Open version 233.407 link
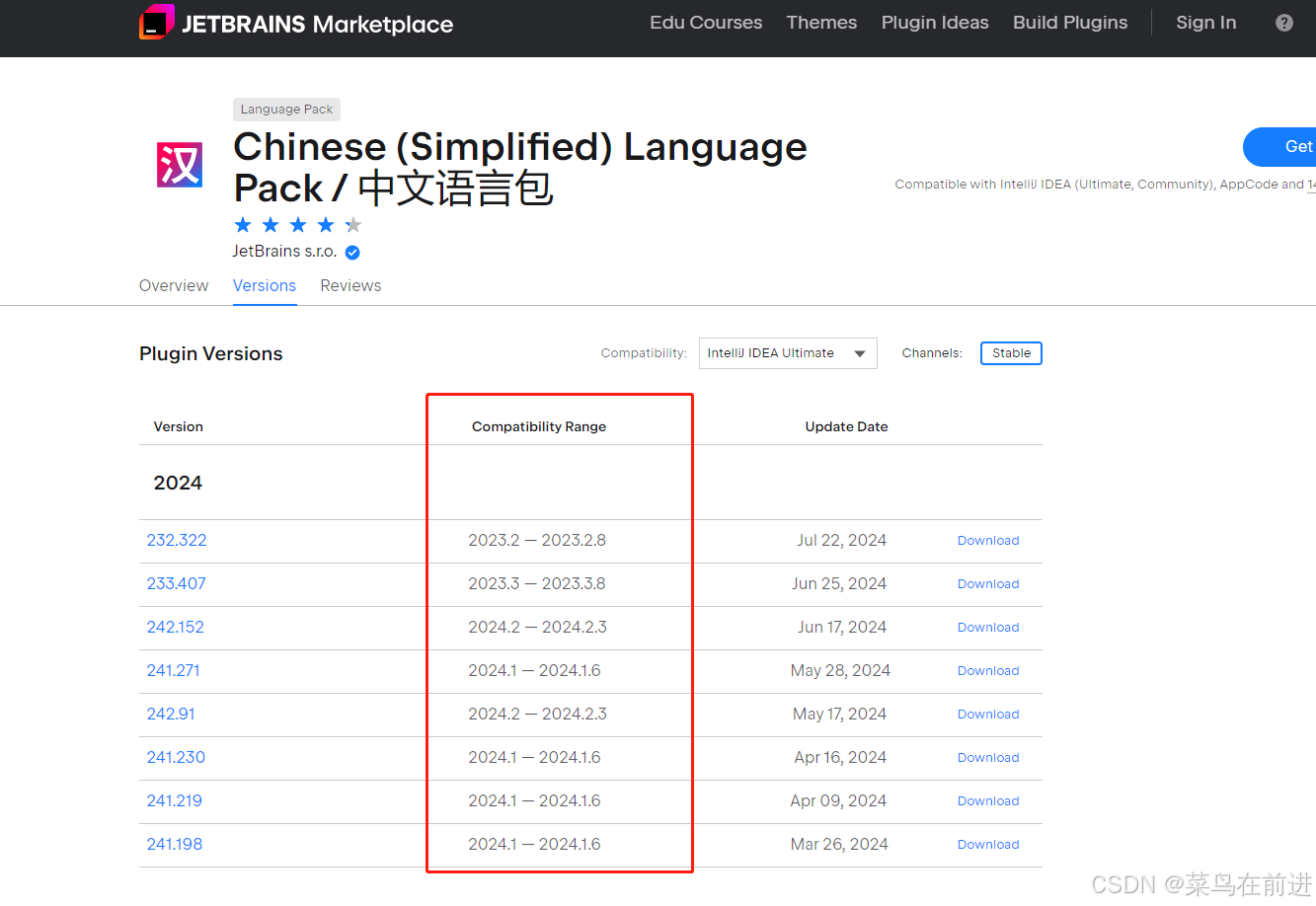The image size is (1316, 906). 177,584
